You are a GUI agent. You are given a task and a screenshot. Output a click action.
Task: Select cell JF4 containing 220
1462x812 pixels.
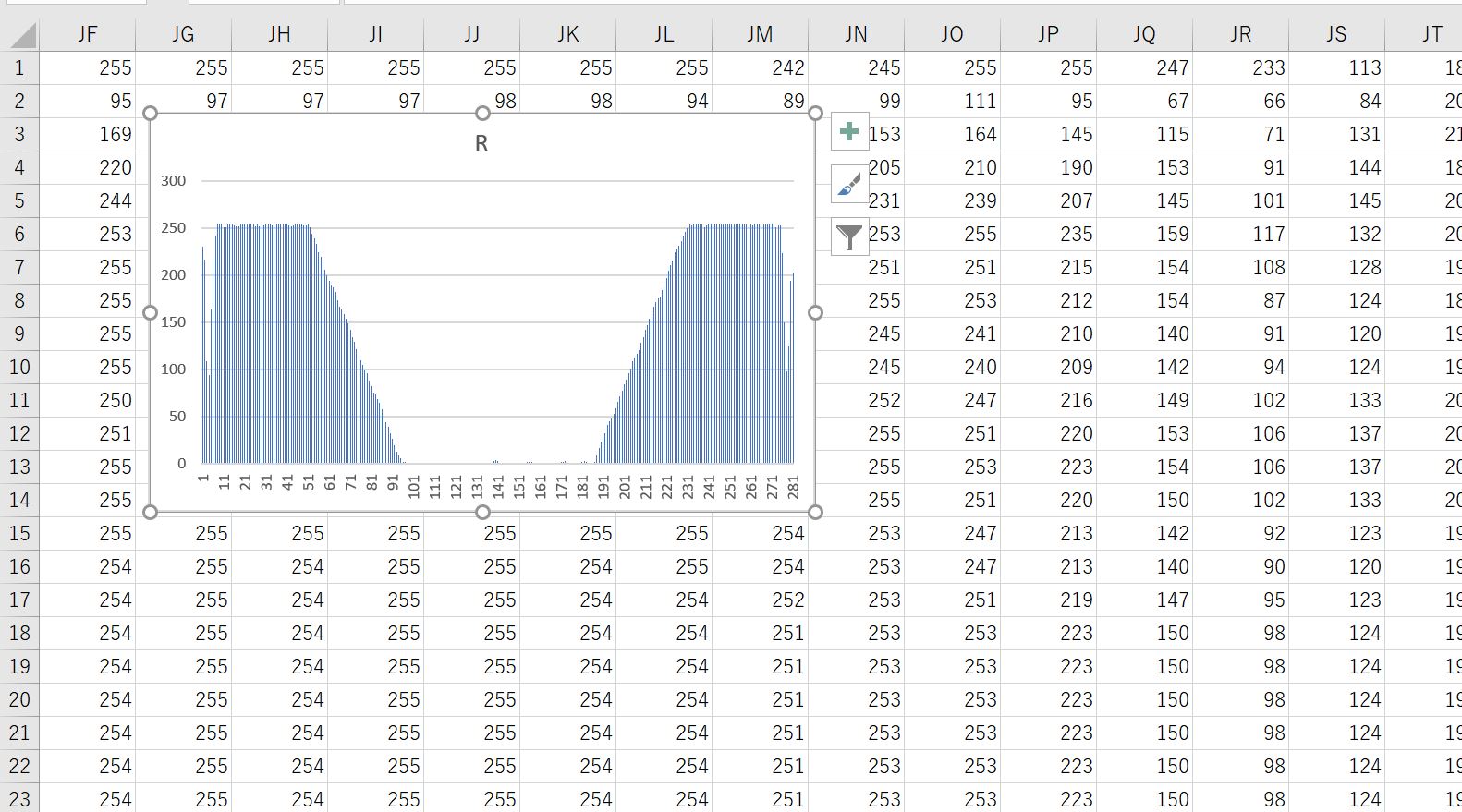88,167
